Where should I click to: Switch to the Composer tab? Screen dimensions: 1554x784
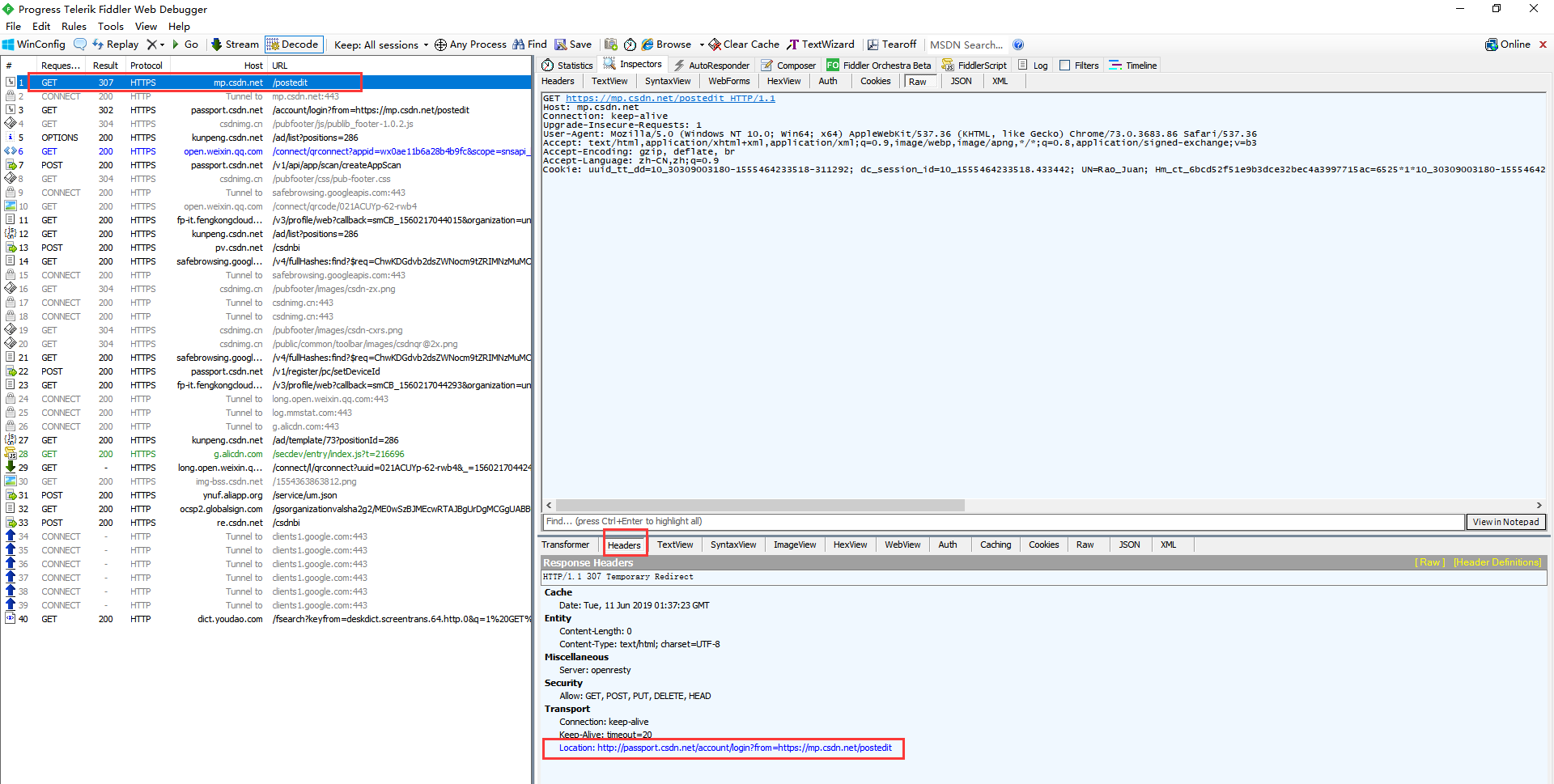pos(789,66)
